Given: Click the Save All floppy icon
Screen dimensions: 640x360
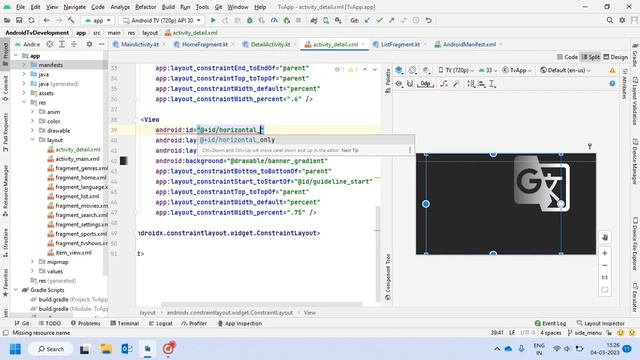Looking at the screenshot, I should tap(19, 20).
